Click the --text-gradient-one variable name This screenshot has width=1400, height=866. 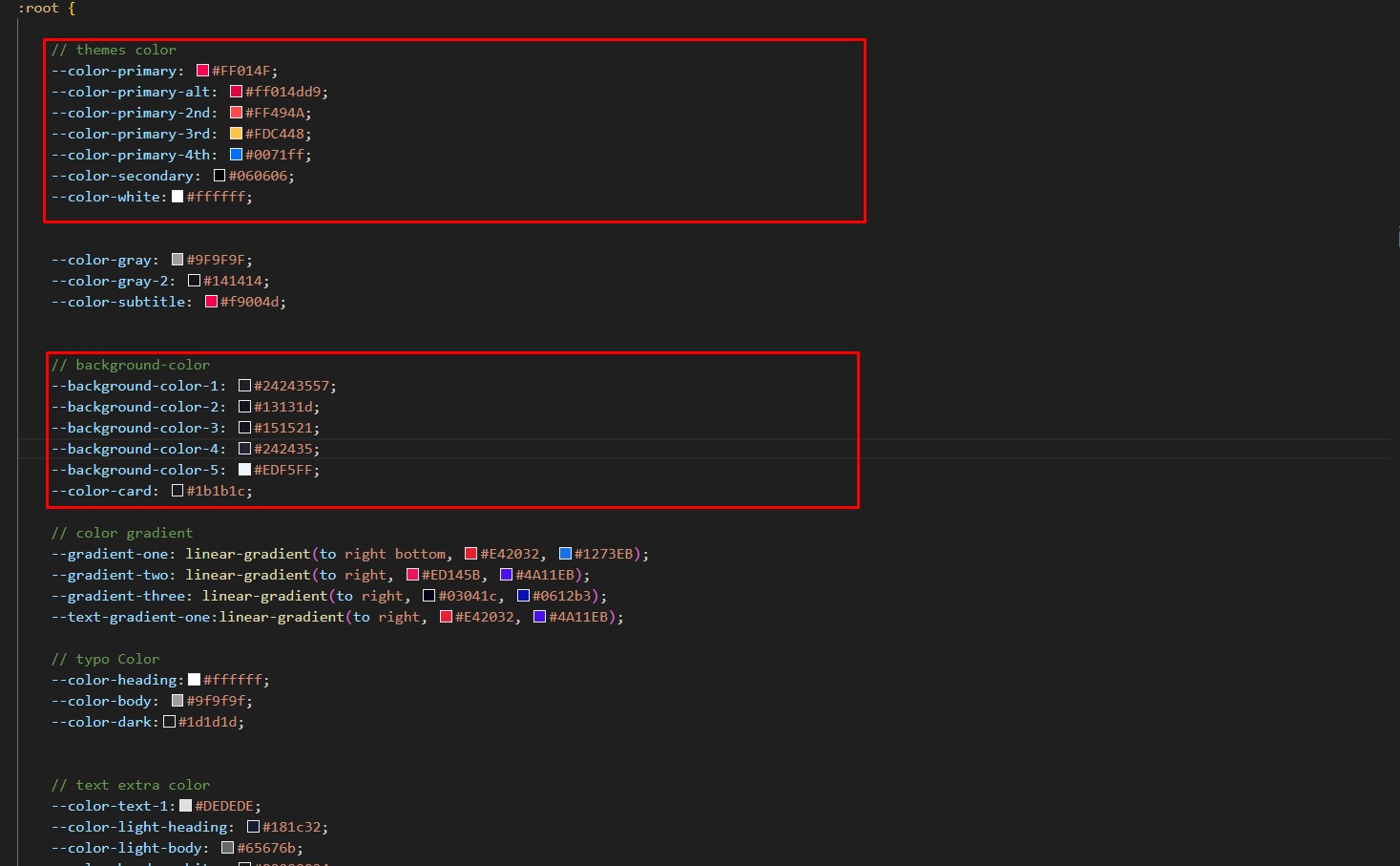(135, 617)
